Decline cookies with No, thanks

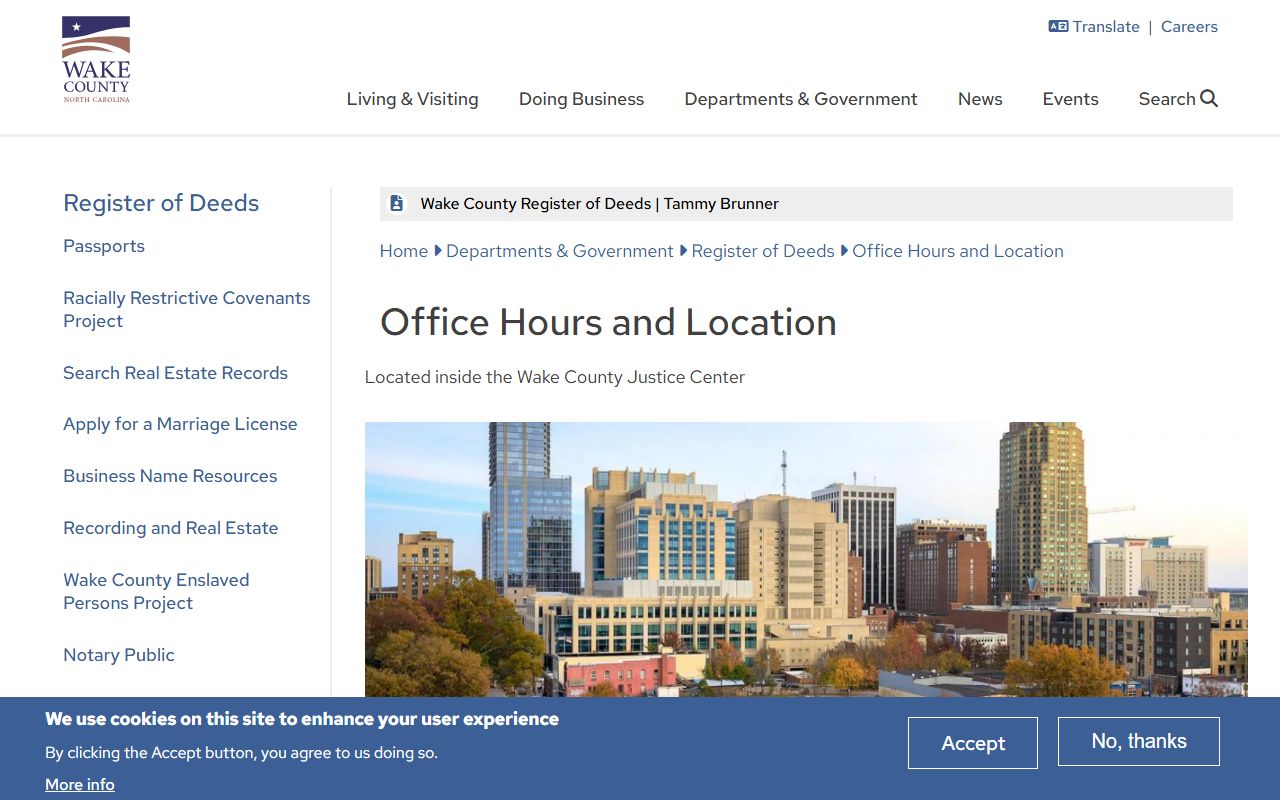click(1139, 741)
